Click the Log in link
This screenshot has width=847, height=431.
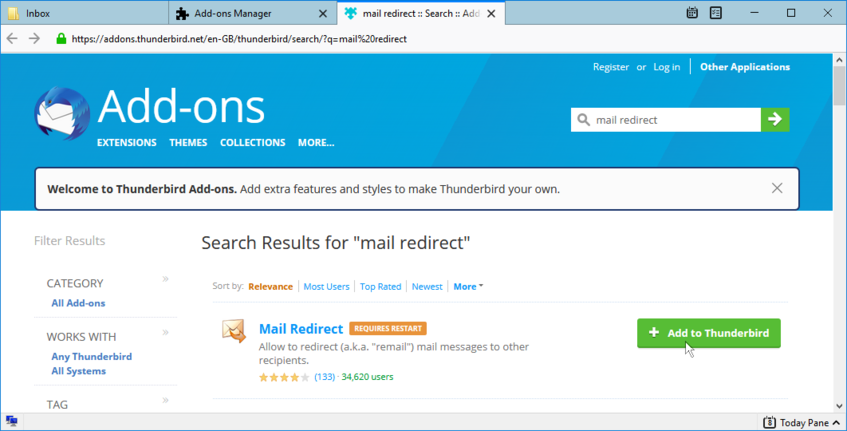click(x=667, y=67)
